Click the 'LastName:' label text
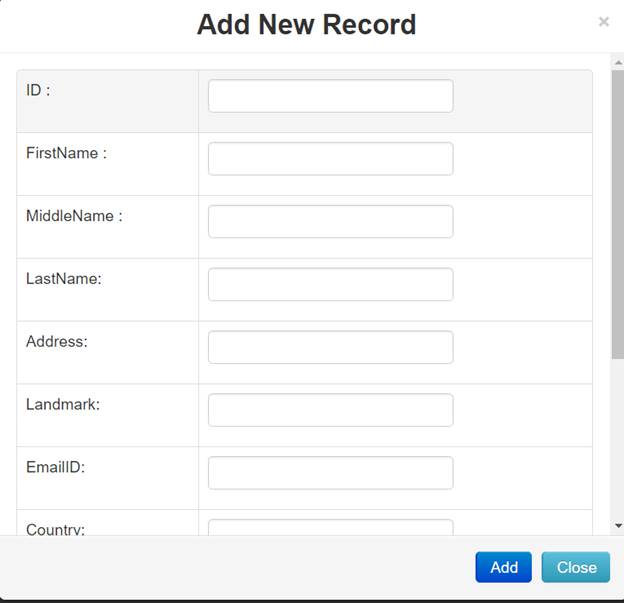Image resolution: width=624 pixels, height=603 pixels. pos(64,279)
